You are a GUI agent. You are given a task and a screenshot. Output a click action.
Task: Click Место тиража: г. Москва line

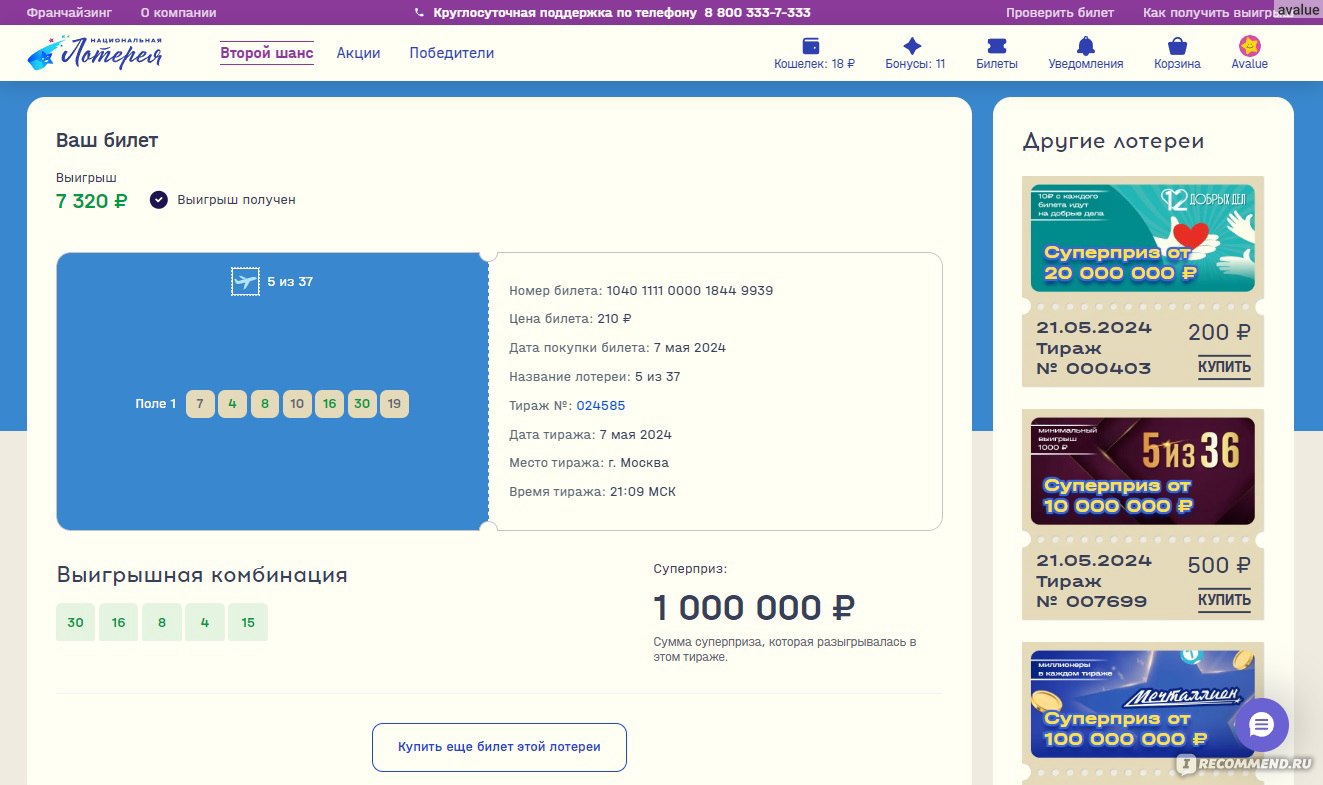point(589,463)
